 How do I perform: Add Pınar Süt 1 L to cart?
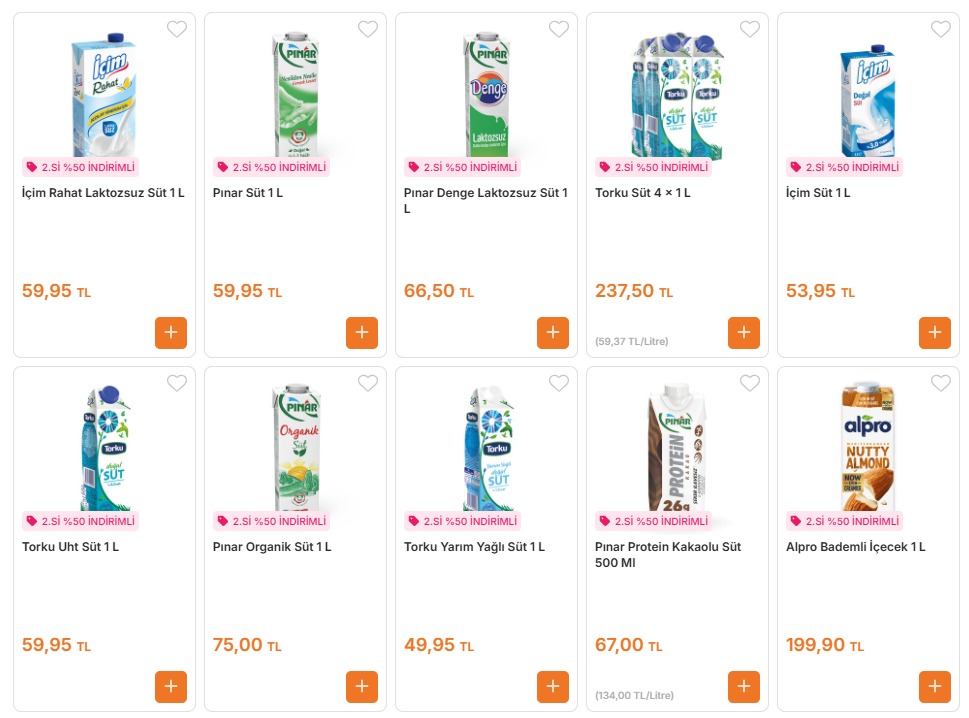pos(362,333)
